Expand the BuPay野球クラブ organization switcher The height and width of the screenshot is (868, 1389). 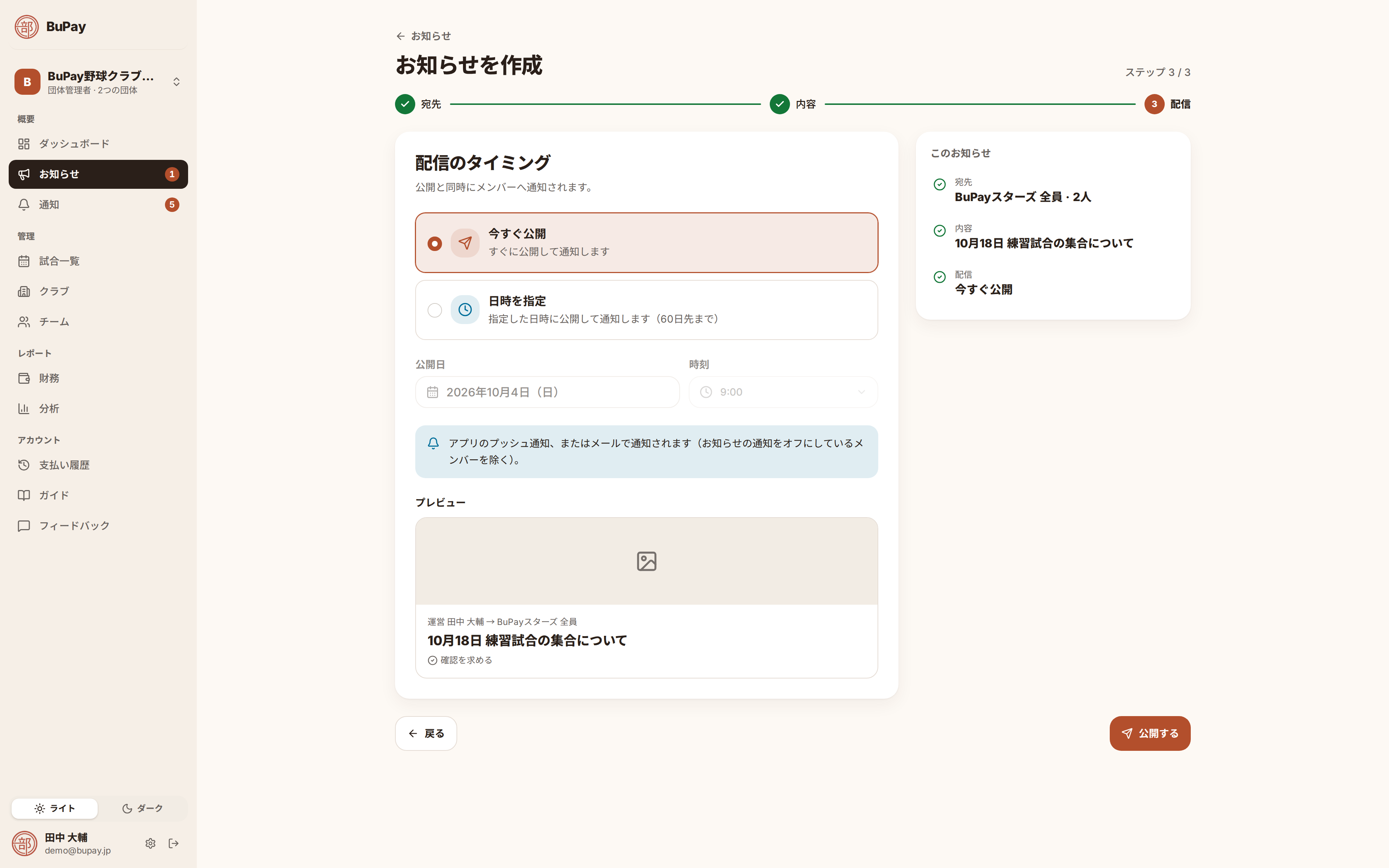[98, 81]
